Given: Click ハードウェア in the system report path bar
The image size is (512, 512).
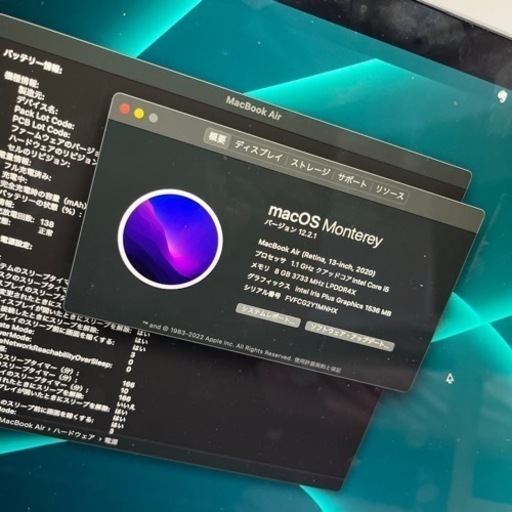Looking at the screenshot, I should tap(74, 433).
